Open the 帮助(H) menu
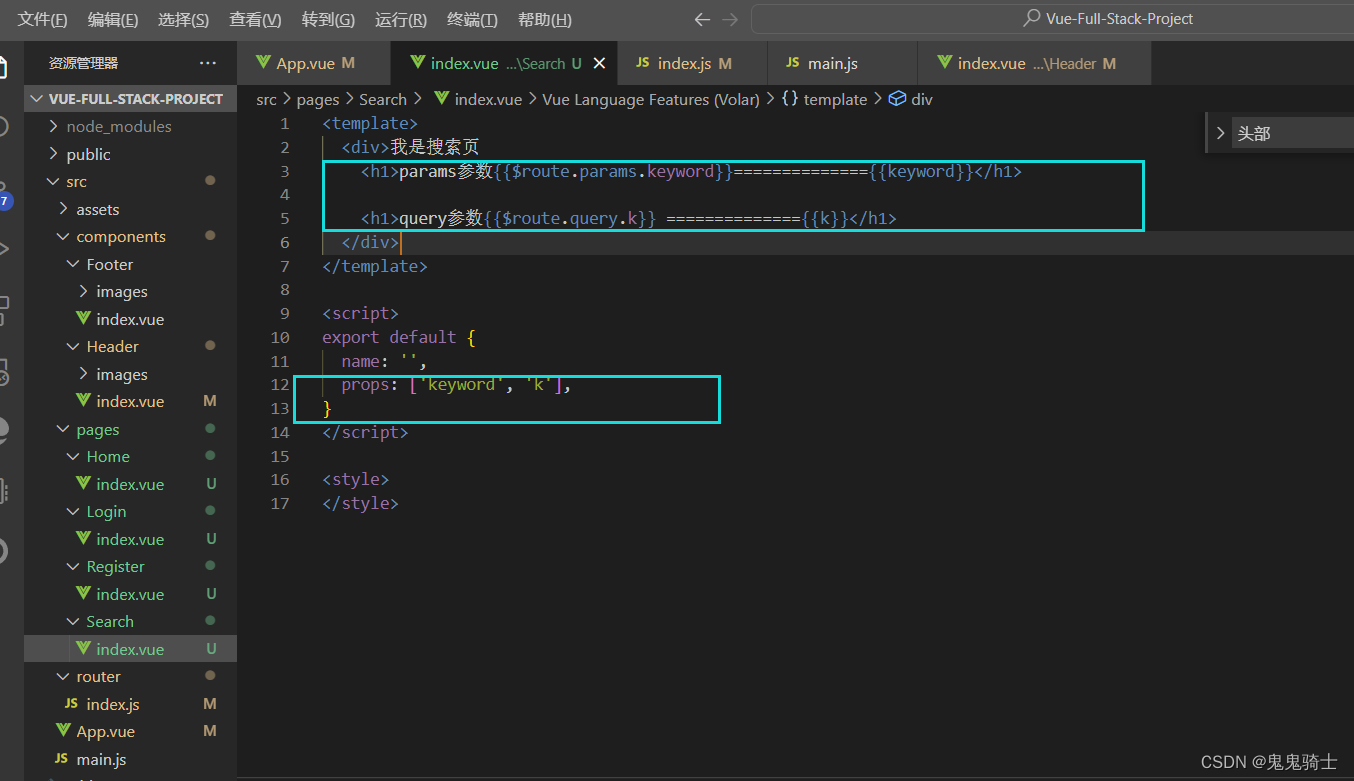Viewport: 1354px width, 781px height. (545, 19)
